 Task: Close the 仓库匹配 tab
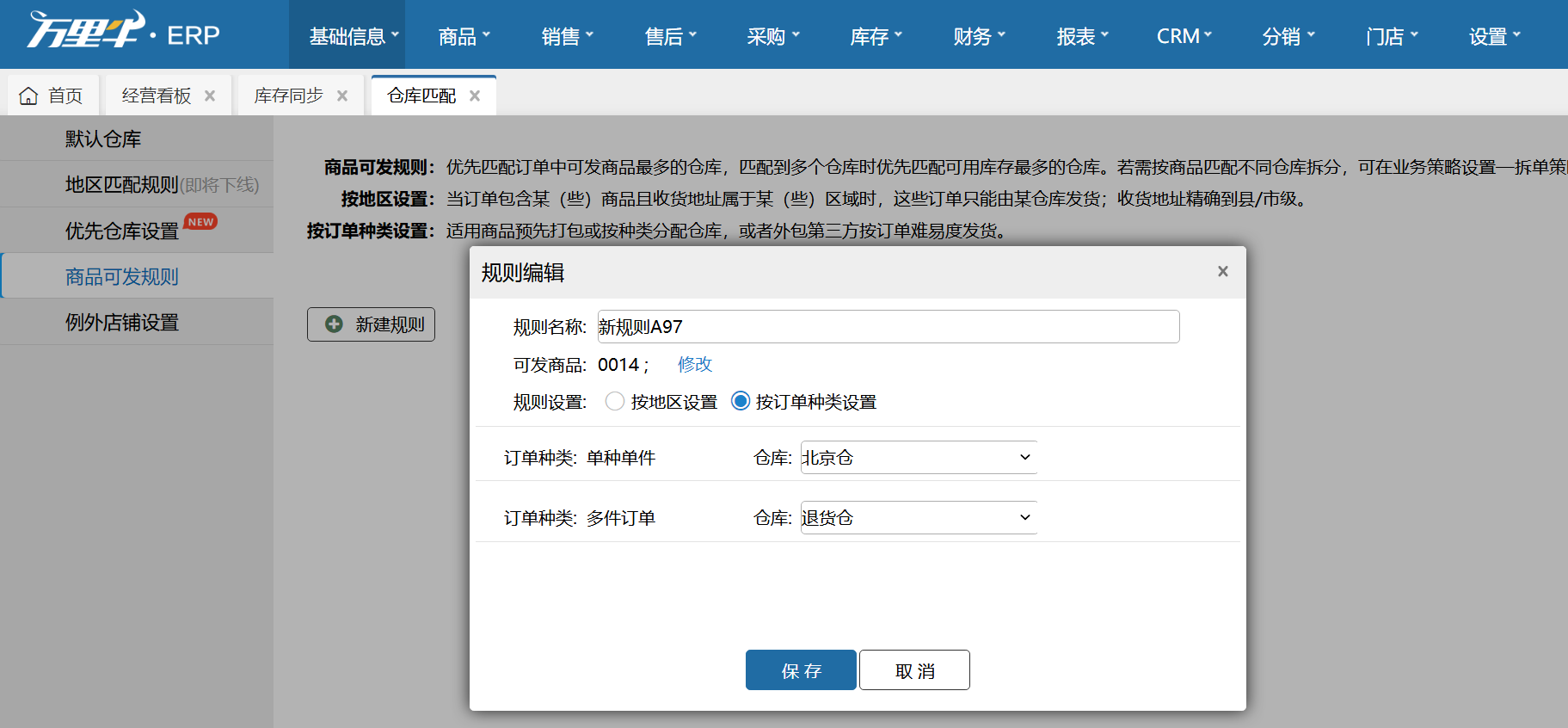coord(475,96)
